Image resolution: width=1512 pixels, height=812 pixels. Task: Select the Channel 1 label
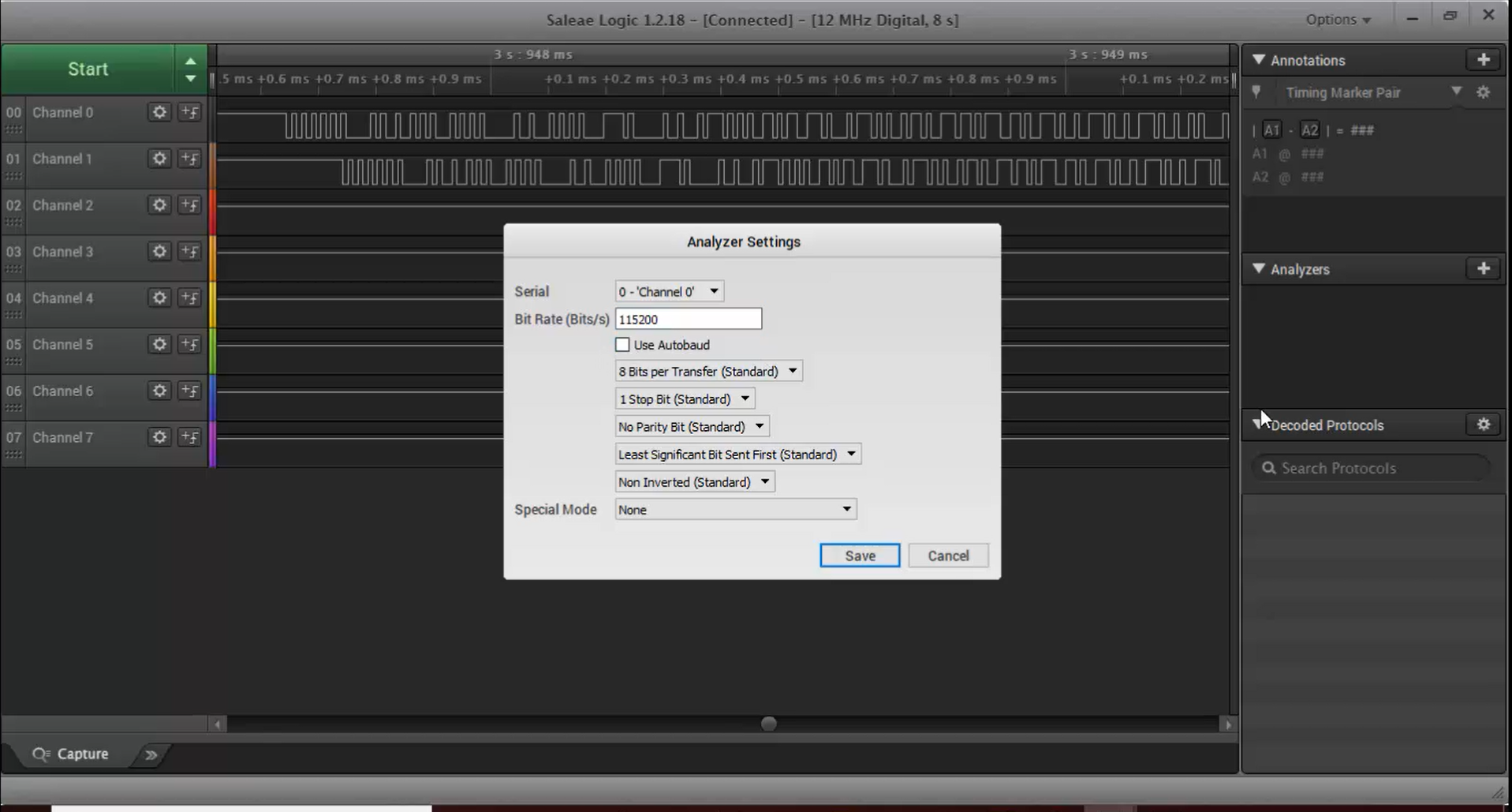(x=62, y=159)
